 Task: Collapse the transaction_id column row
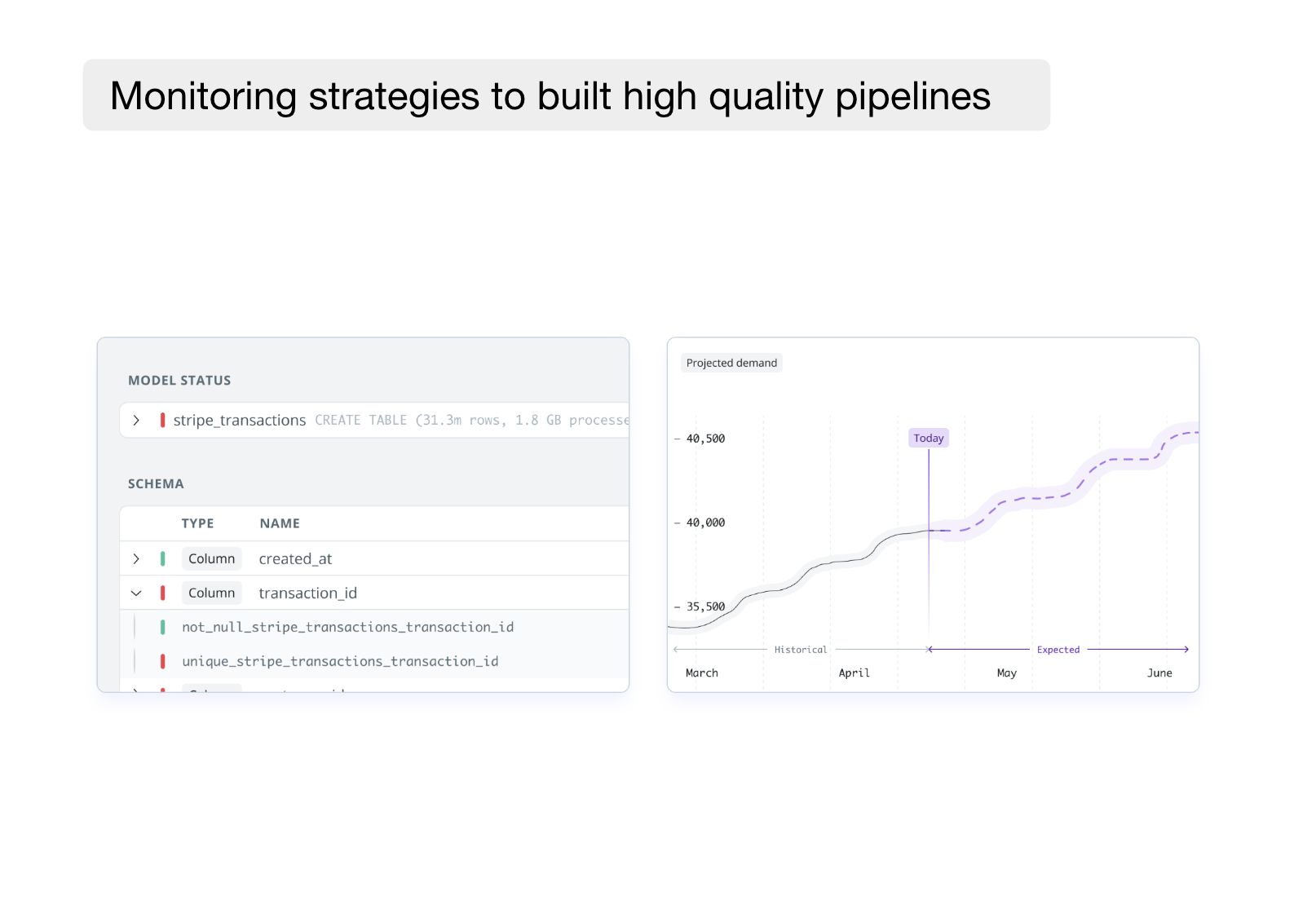(x=136, y=593)
